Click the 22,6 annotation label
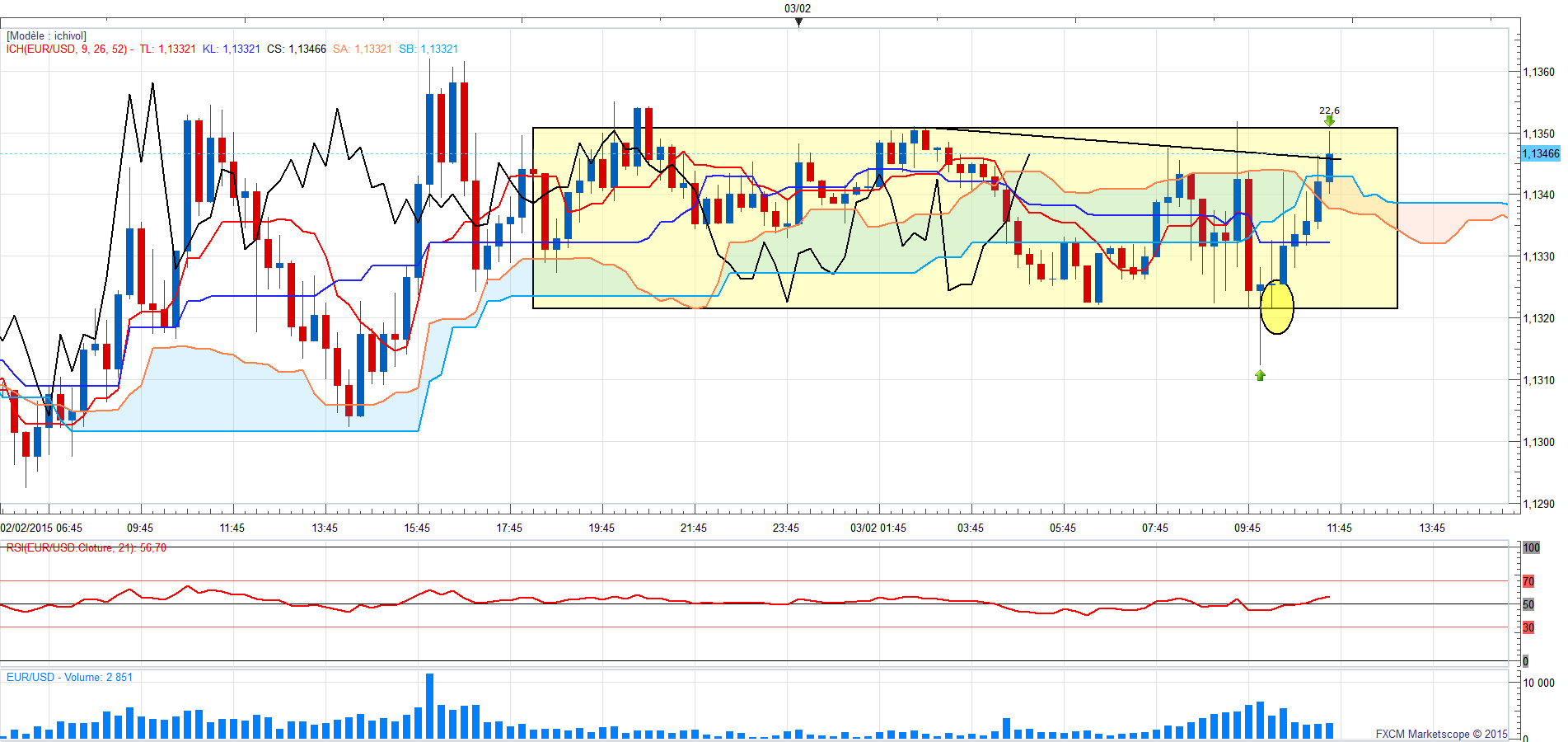 1329,110
